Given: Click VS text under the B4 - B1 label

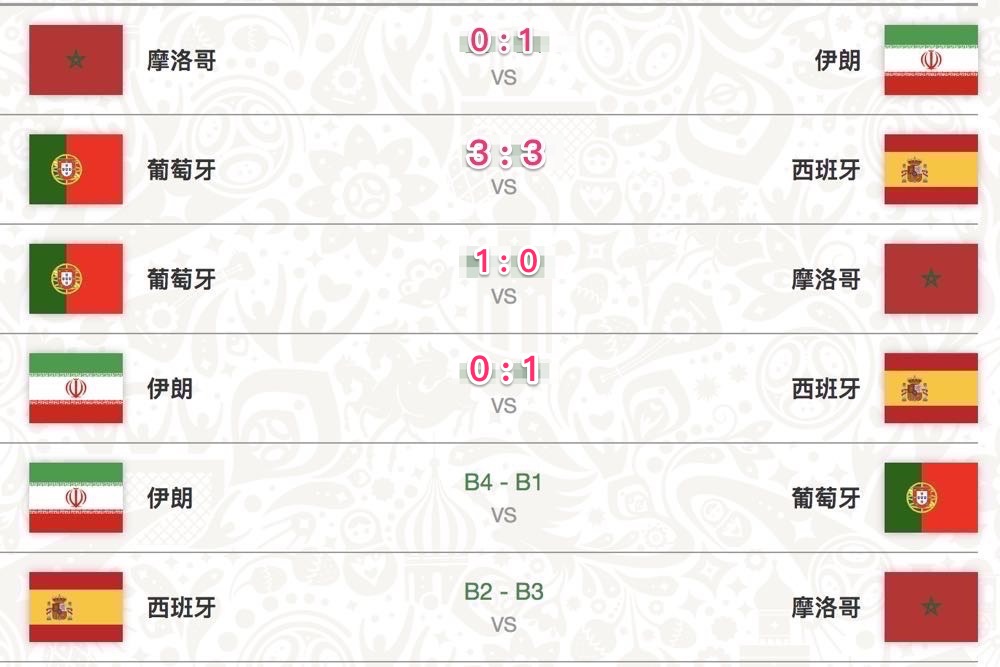Looking at the screenshot, I should coord(504,516).
